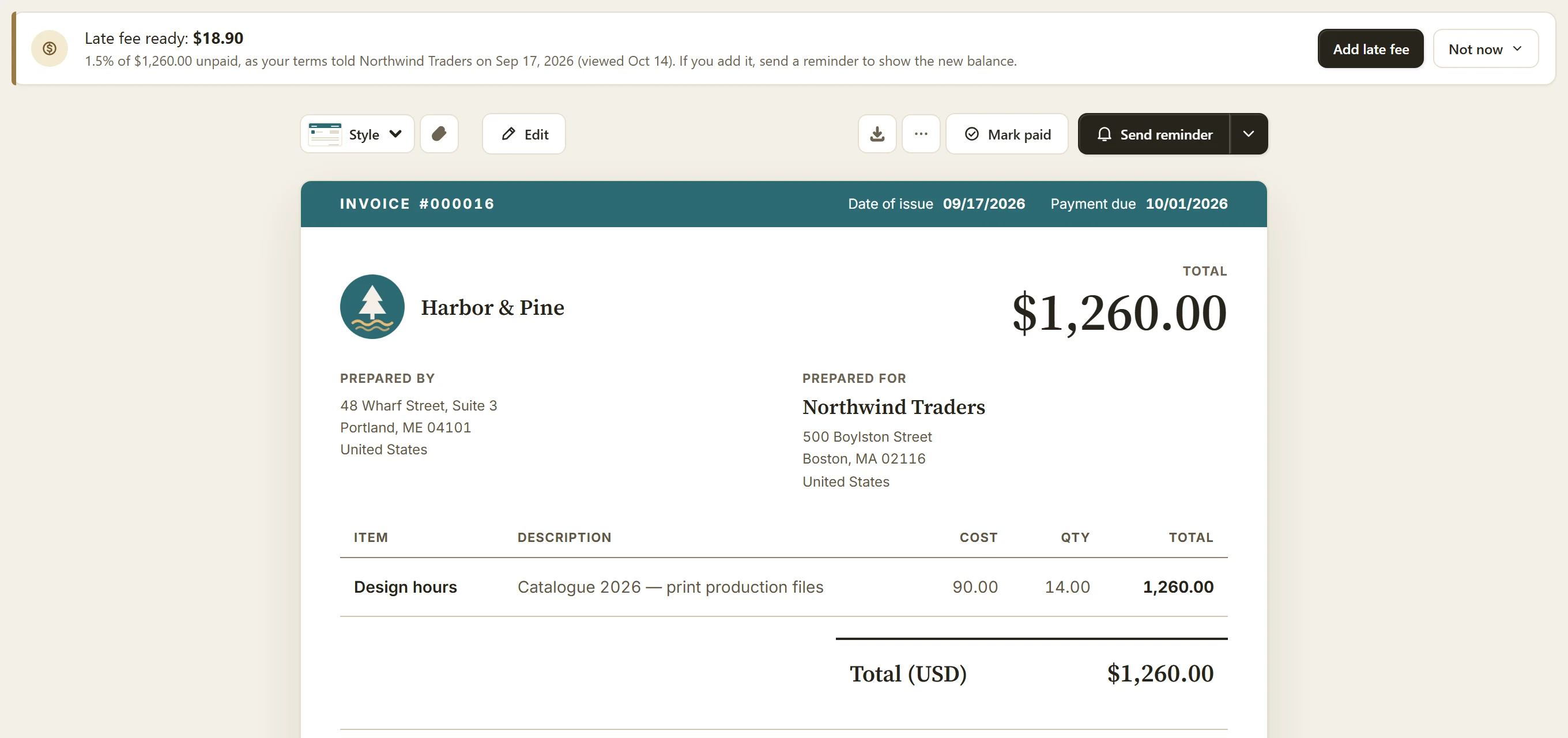
Task: Click the large $1,260.00 total at top
Action: tap(1120, 312)
